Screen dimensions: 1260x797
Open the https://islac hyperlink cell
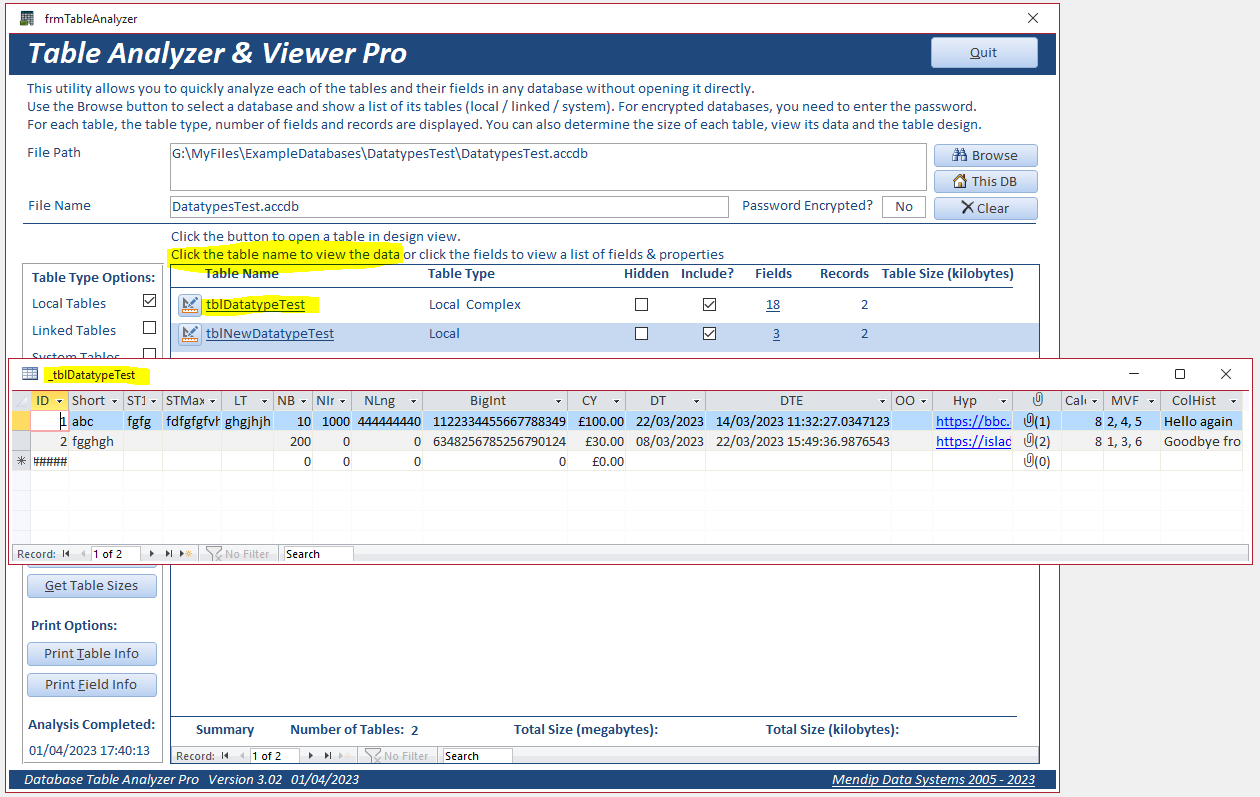pyautogui.click(x=973, y=441)
